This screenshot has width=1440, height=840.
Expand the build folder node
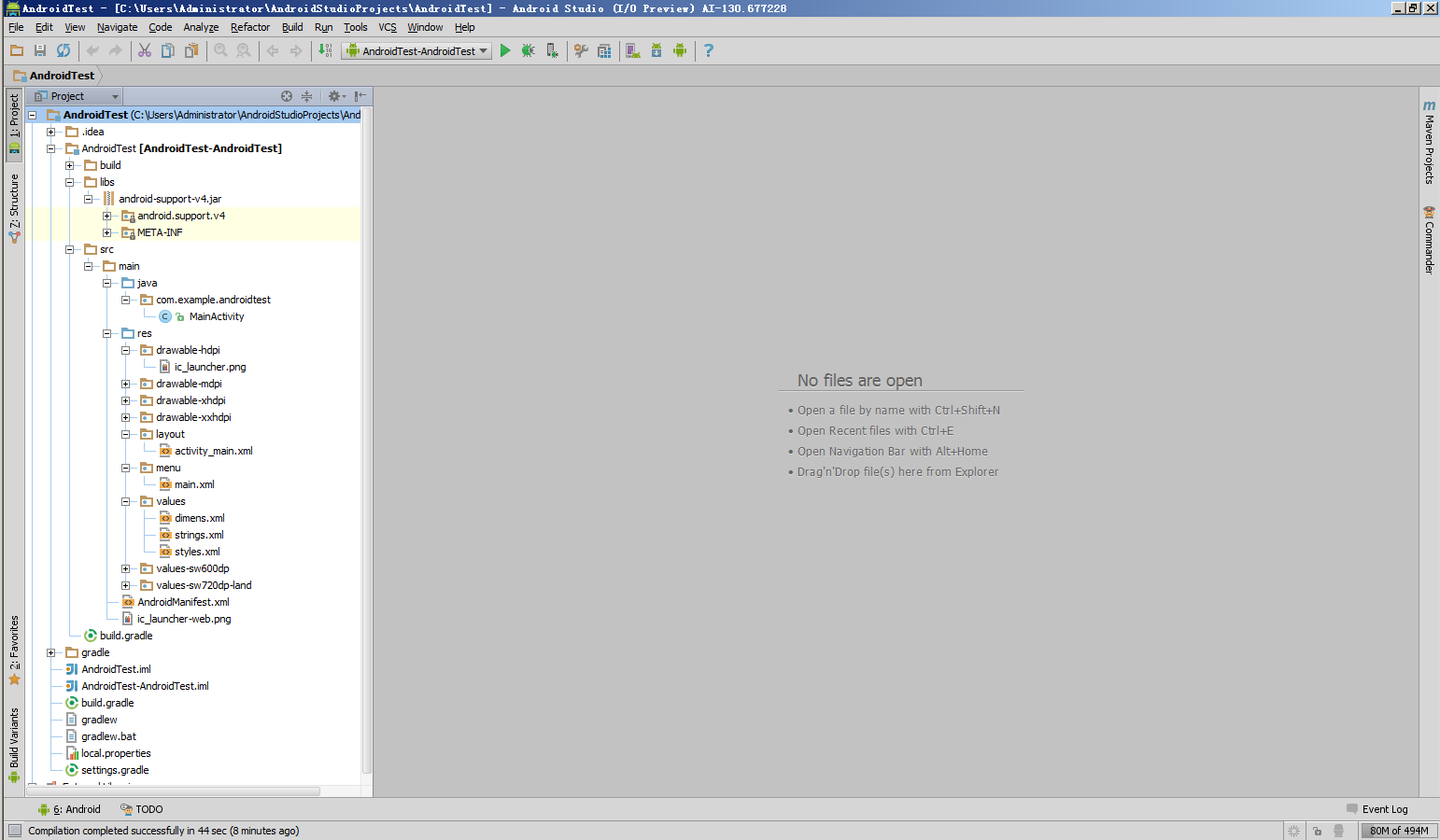pos(69,165)
